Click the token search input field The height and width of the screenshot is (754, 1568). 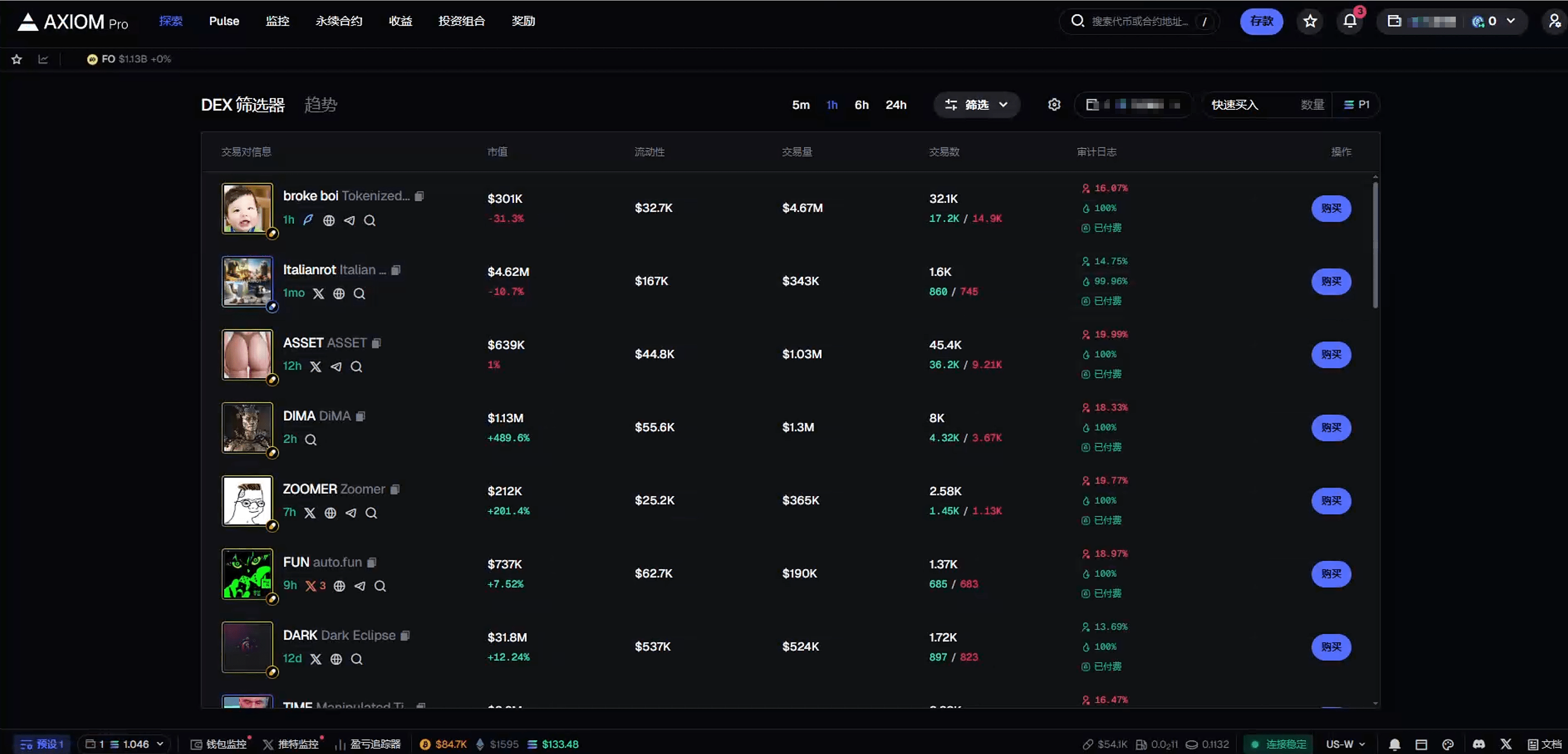[x=1139, y=21]
